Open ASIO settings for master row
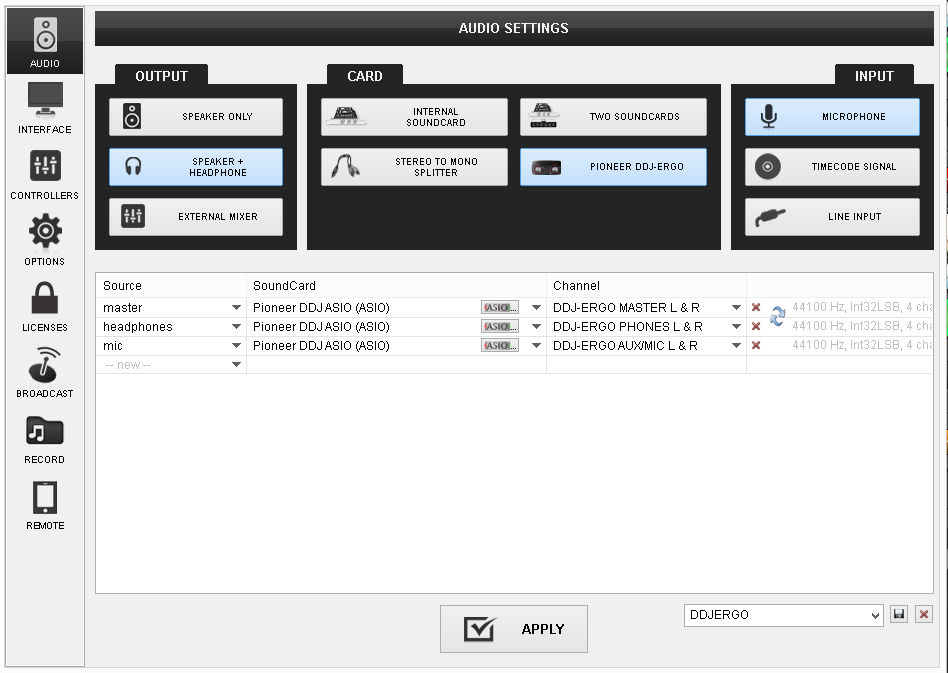The height and width of the screenshot is (673, 948). tap(500, 307)
